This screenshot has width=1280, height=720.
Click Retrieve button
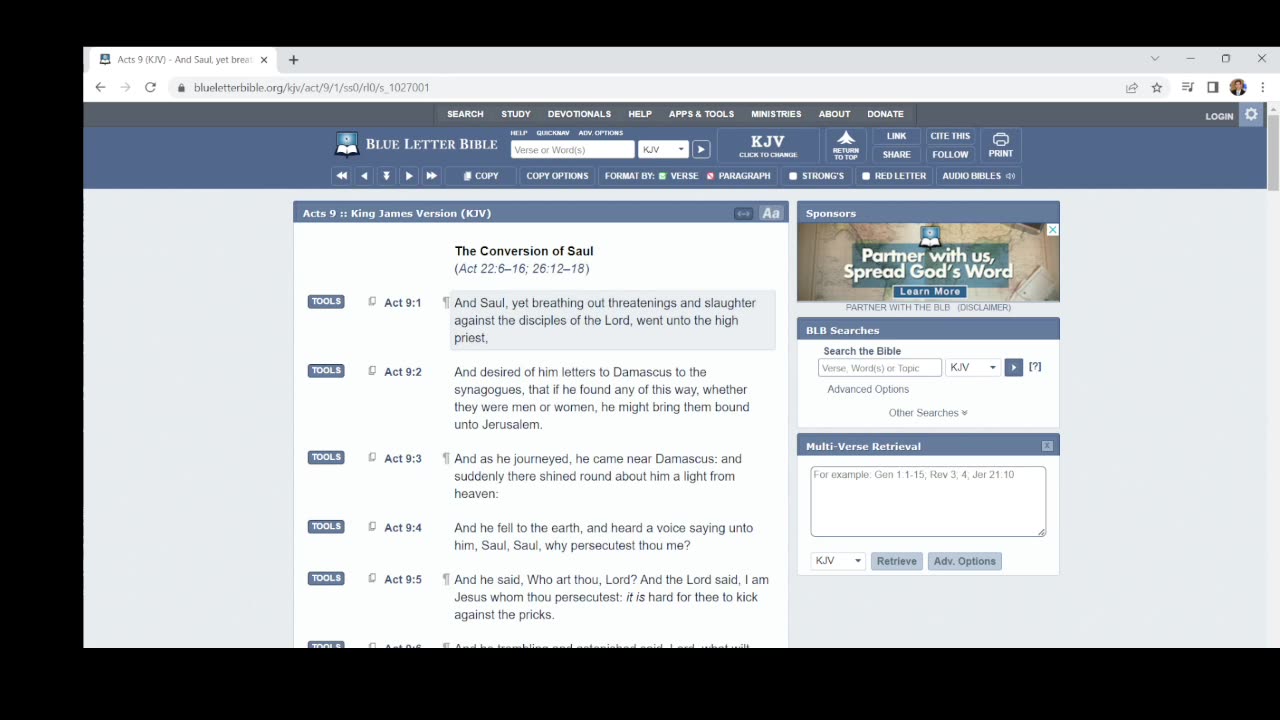[897, 561]
